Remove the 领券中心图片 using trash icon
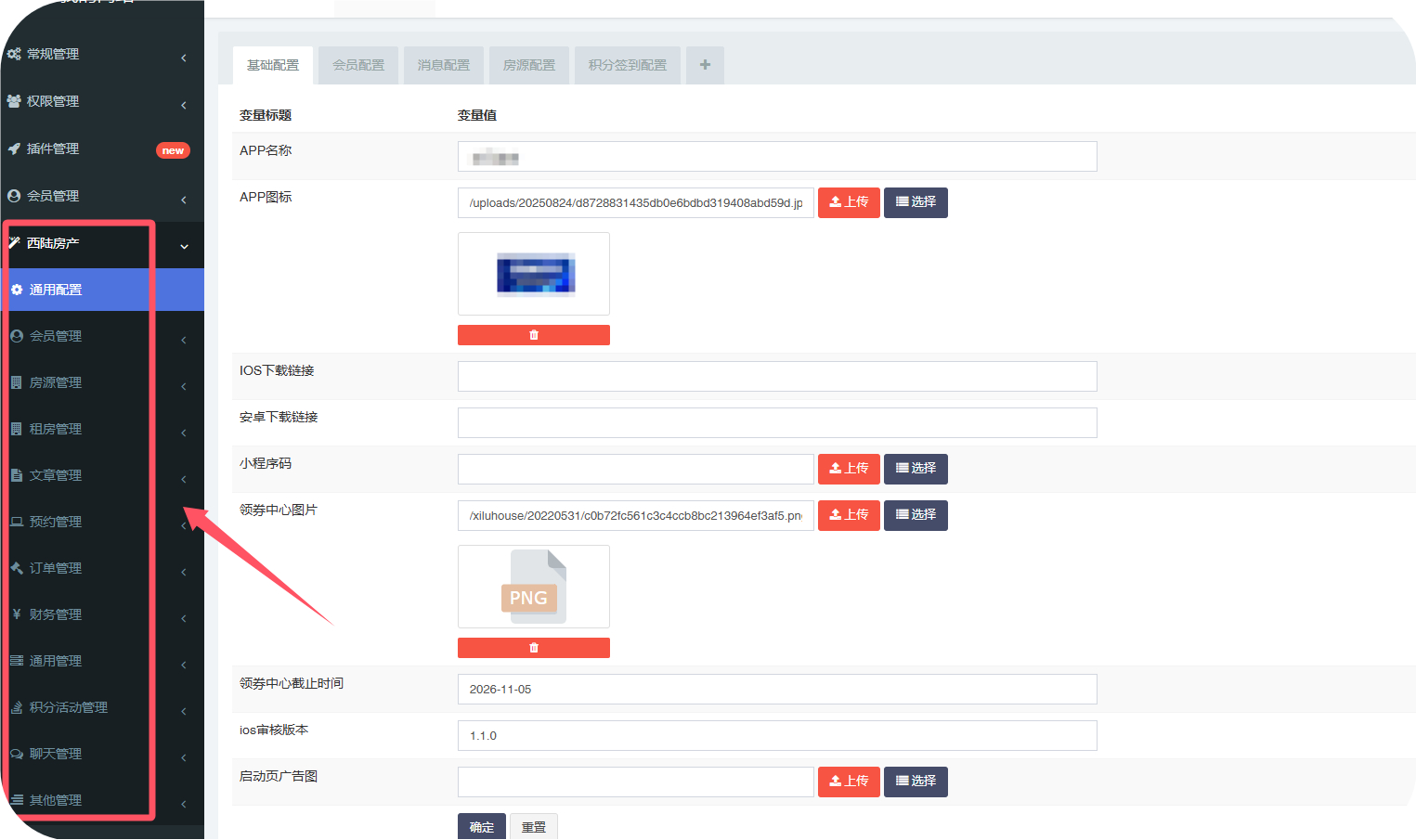 click(533, 648)
